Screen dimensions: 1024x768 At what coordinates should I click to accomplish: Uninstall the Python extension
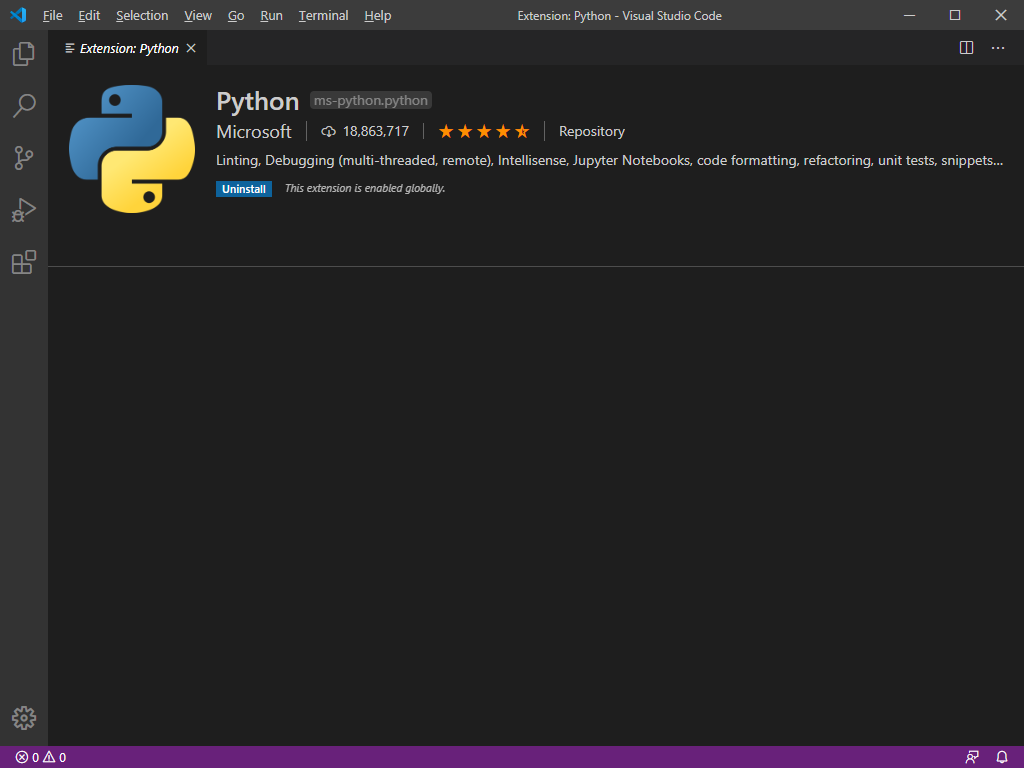click(244, 189)
